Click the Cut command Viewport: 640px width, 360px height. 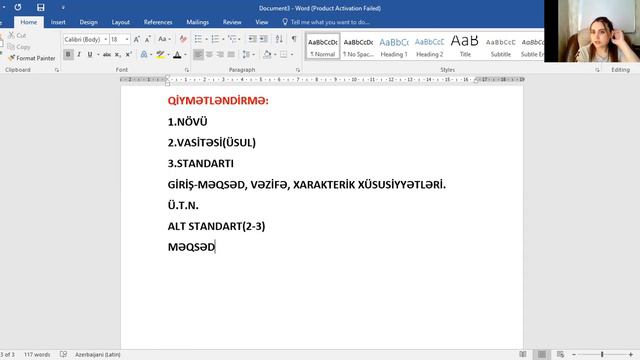pyautogui.click(x=17, y=36)
